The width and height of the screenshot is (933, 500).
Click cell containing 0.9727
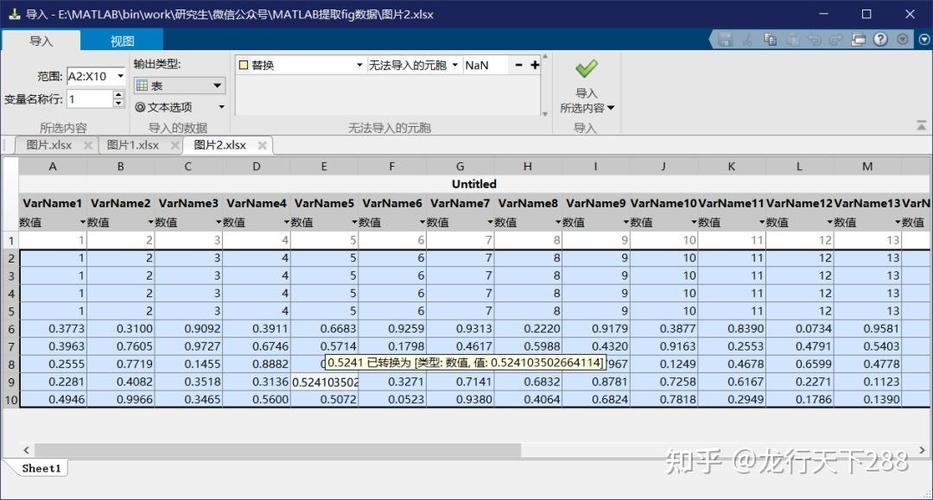(x=189, y=346)
